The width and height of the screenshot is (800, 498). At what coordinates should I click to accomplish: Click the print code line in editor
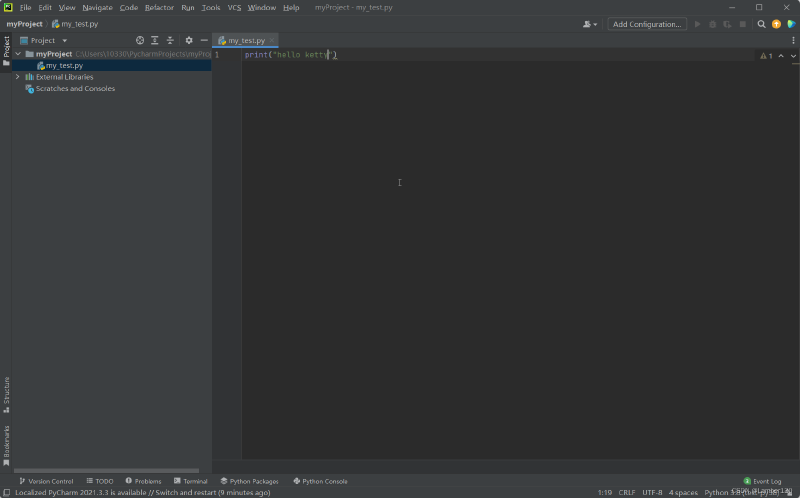291,55
